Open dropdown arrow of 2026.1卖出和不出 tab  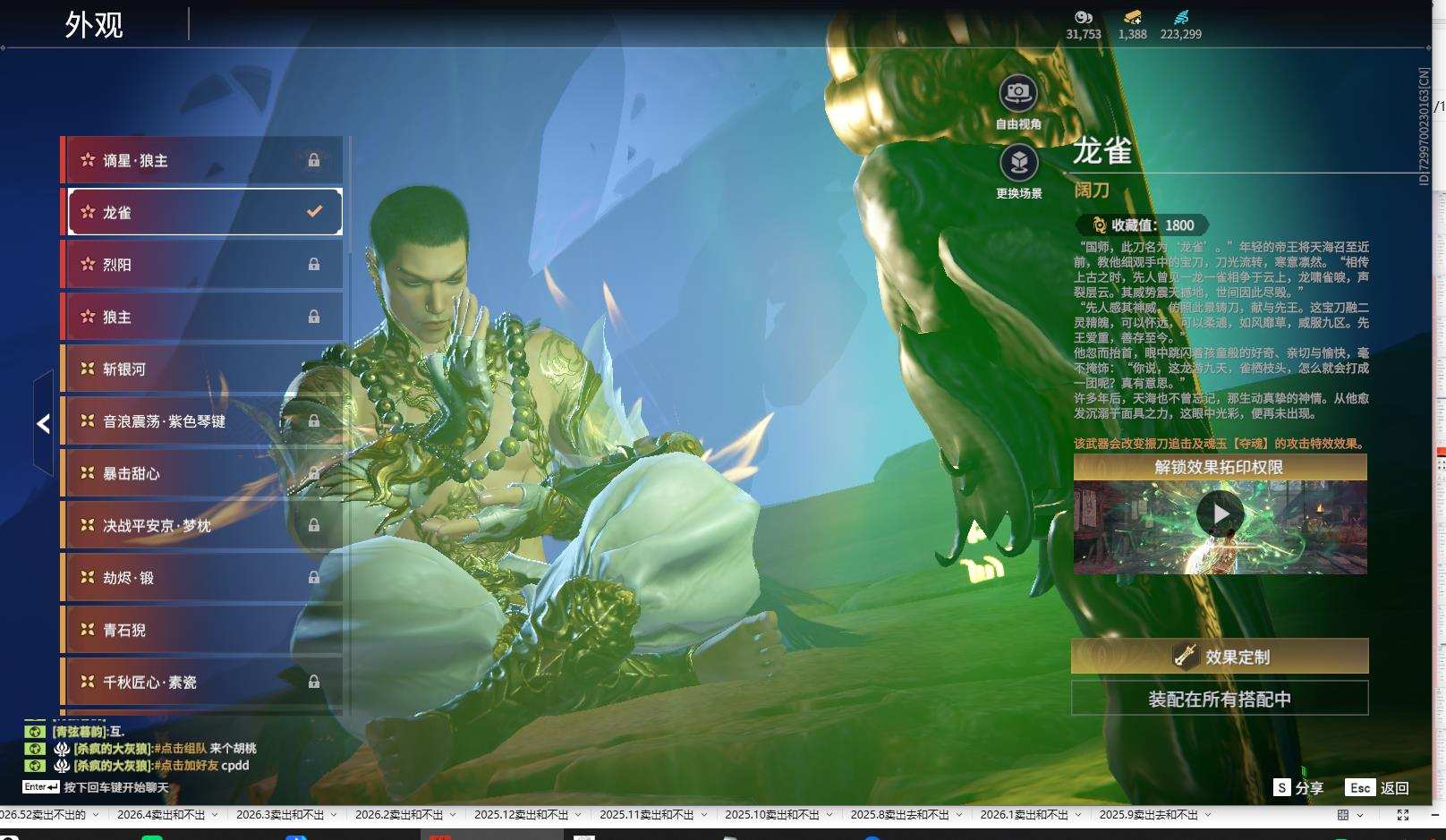click(1078, 815)
